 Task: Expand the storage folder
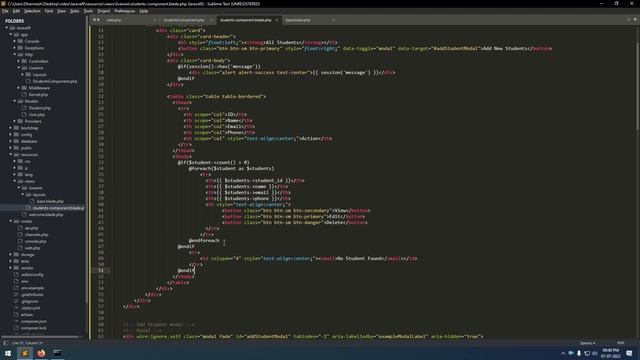coord(11,255)
